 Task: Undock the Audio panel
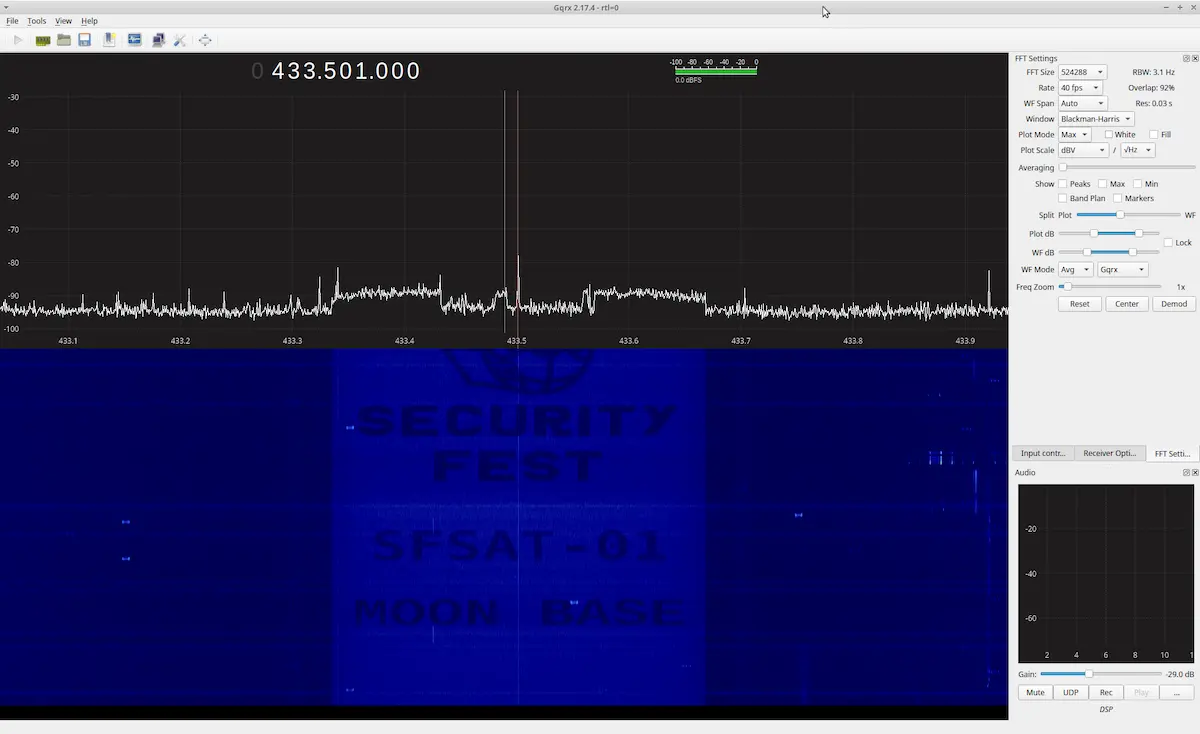click(1186, 472)
